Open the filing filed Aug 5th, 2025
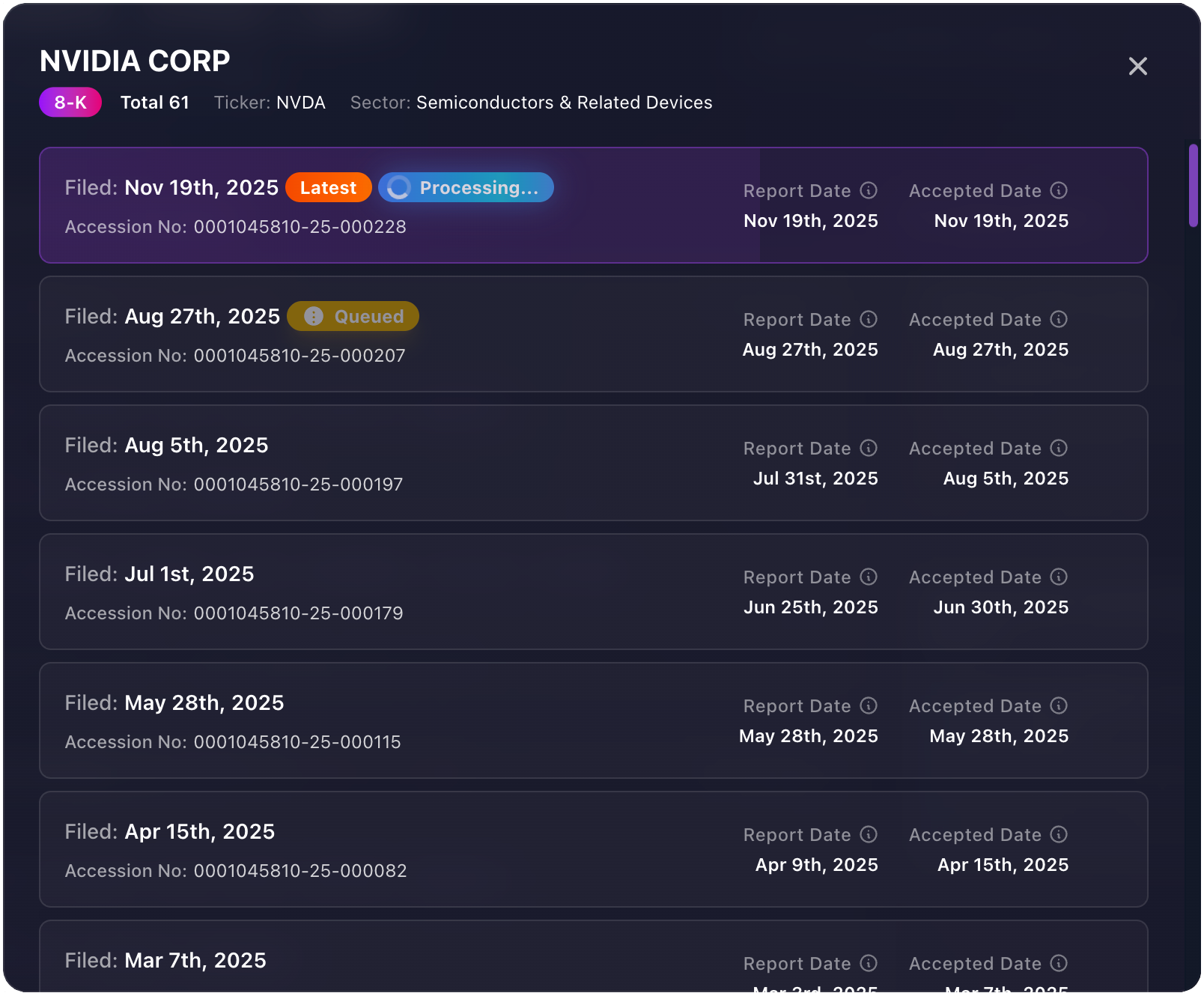 449,463
